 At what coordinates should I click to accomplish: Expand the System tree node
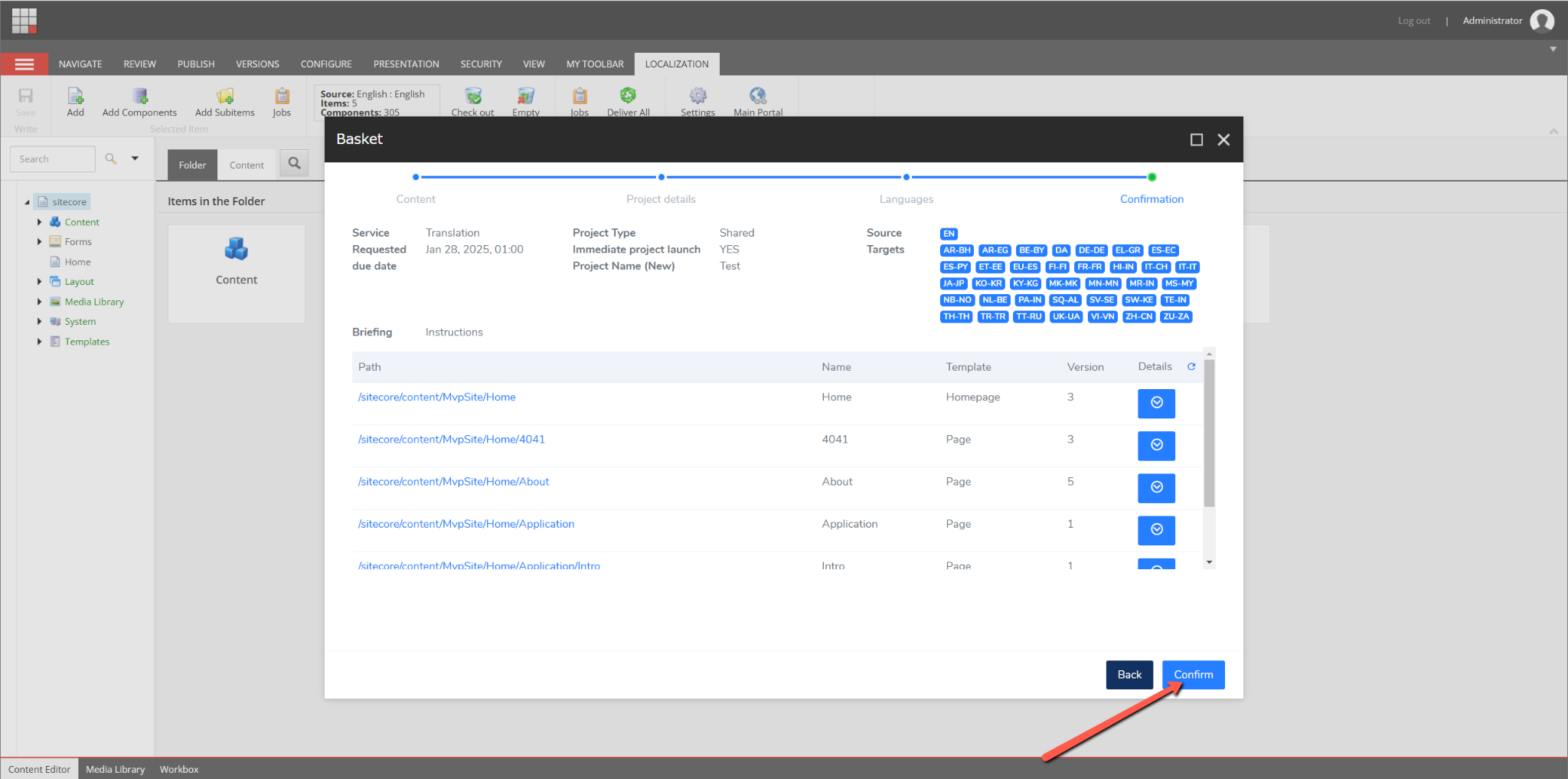tap(40, 322)
